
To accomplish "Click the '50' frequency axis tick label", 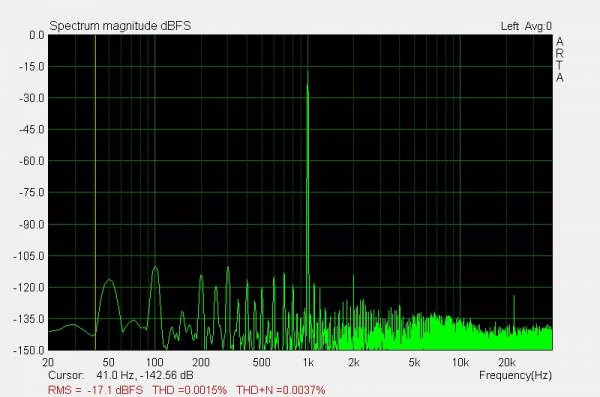I will point(108,362).
